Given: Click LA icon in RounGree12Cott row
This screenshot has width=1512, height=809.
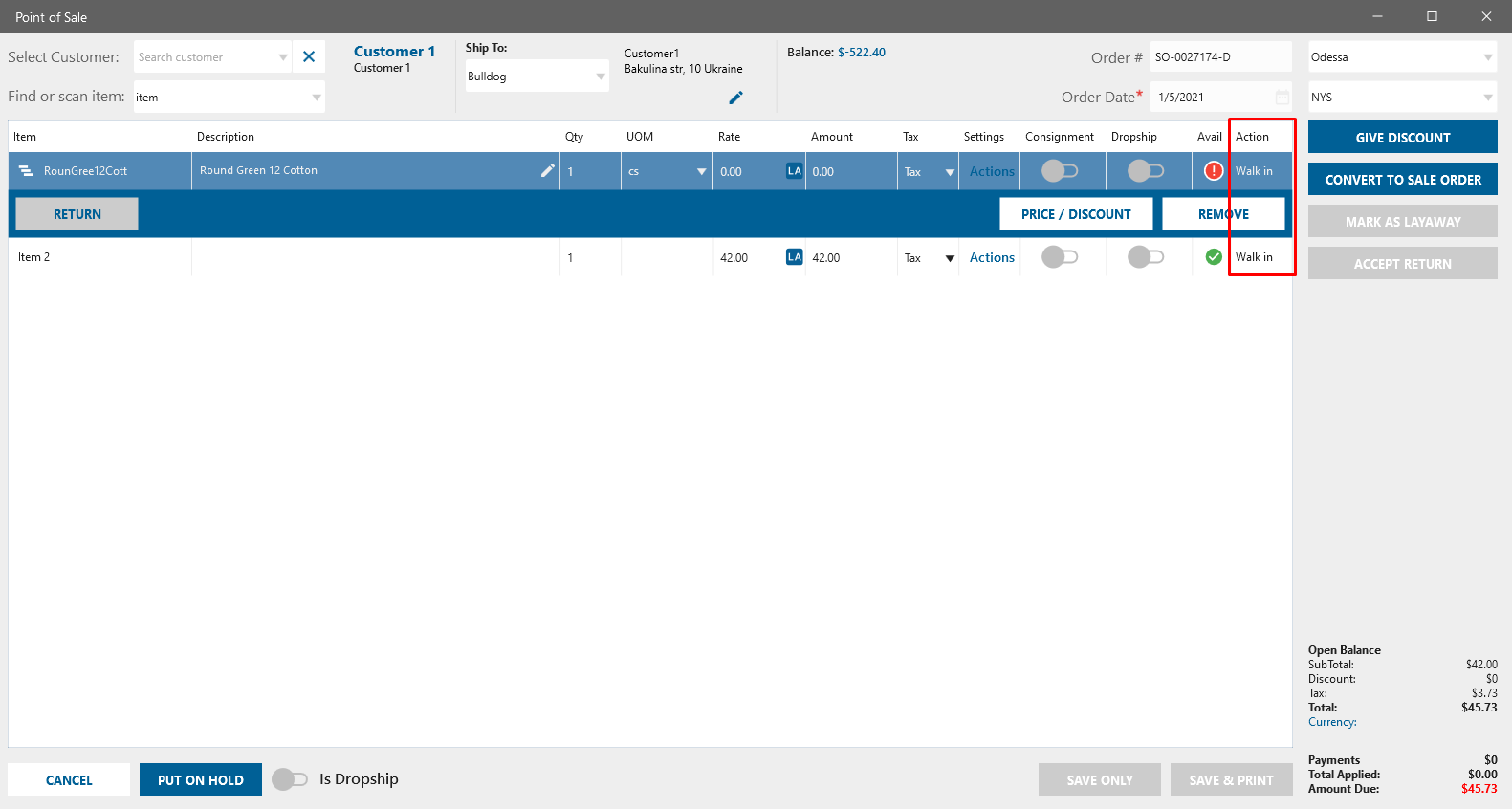Looking at the screenshot, I should (794, 171).
